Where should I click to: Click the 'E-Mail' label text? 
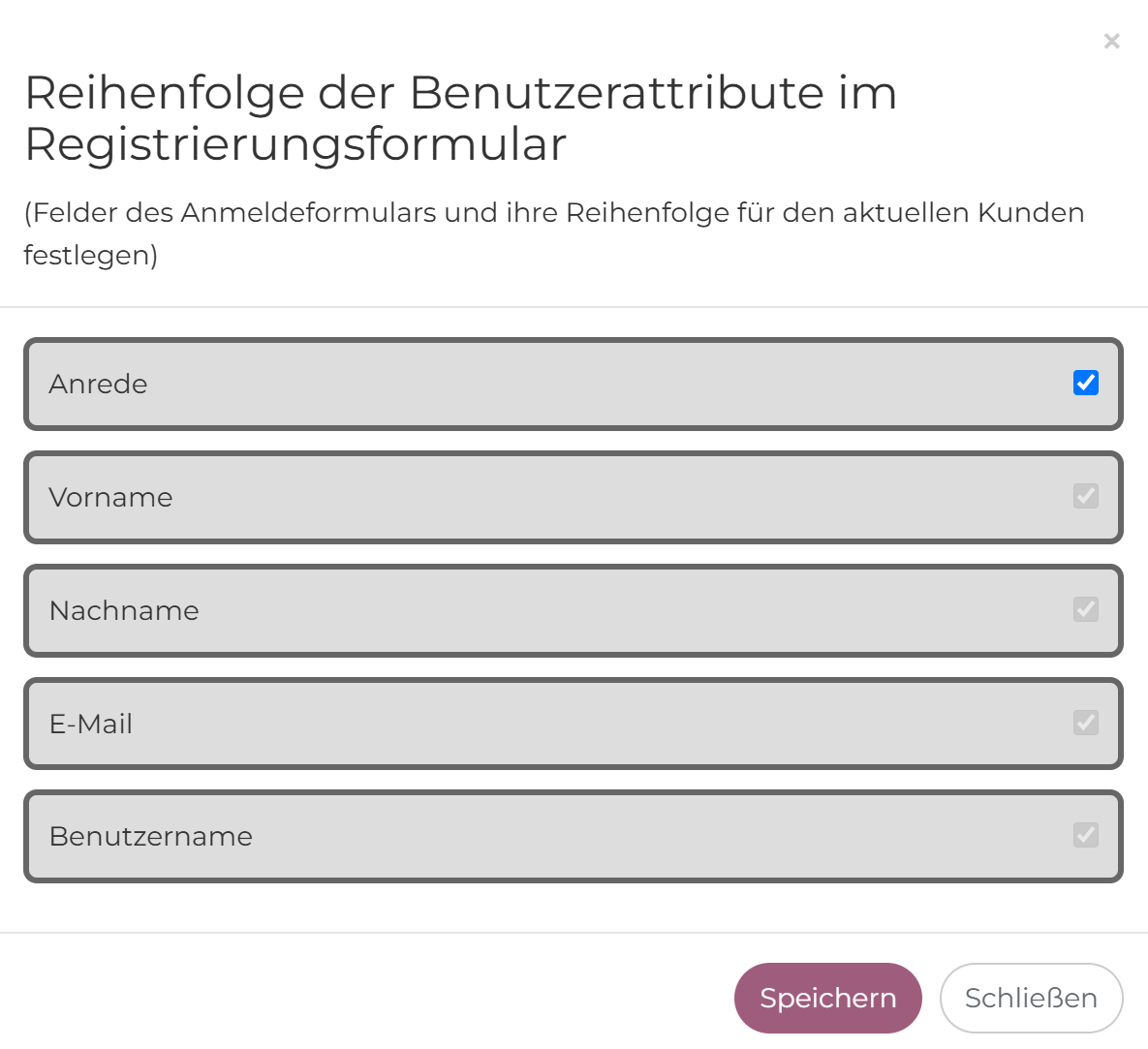click(91, 725)
